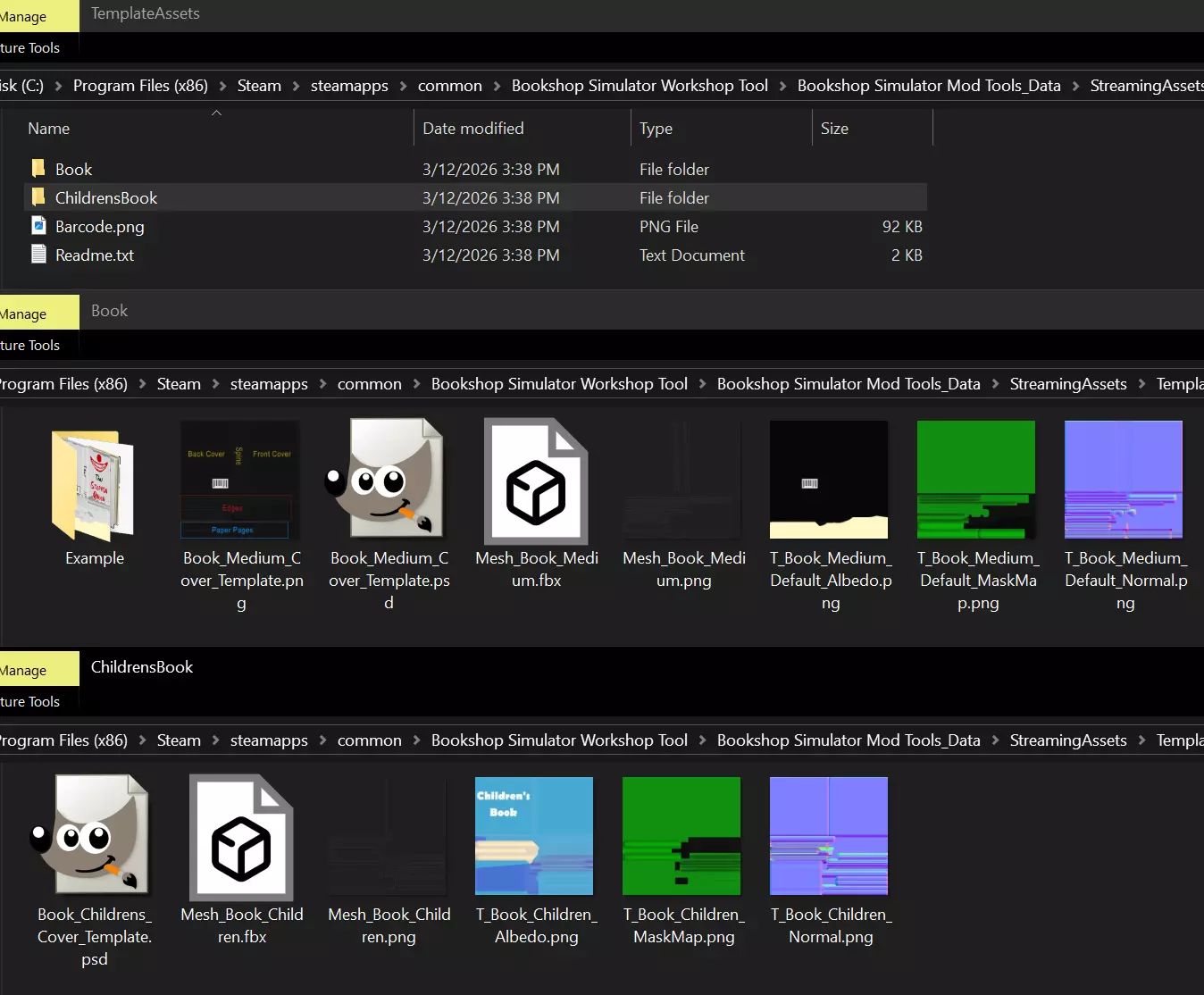Viewport: 1204px width, 995px height.
Task: Expand the chevron after Steam in top breadcrumb
Action: (x=296, y=86)
